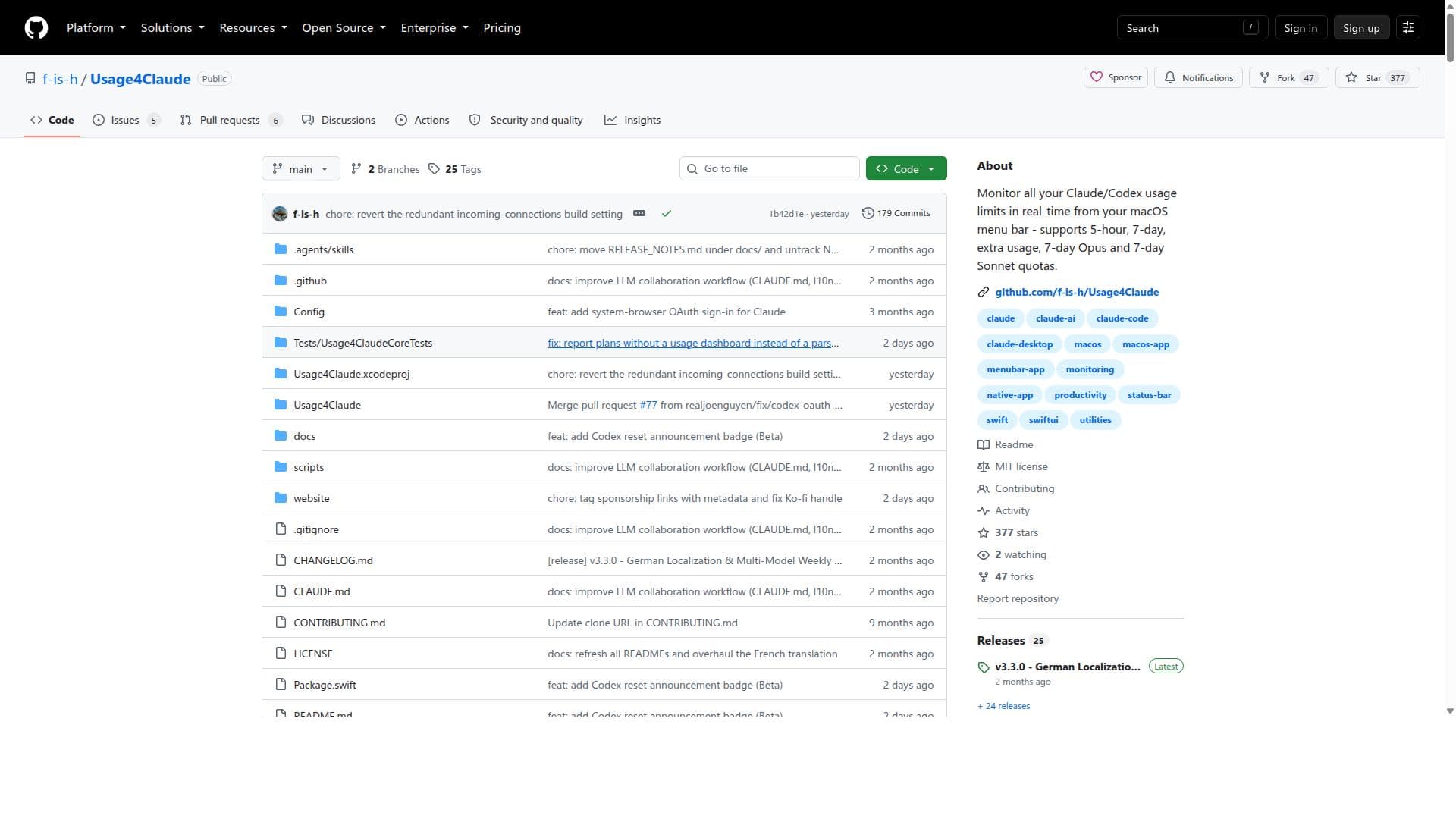Screen dimensions: 1456x819
Task: Go to the Pricing page
Action: 502,28
